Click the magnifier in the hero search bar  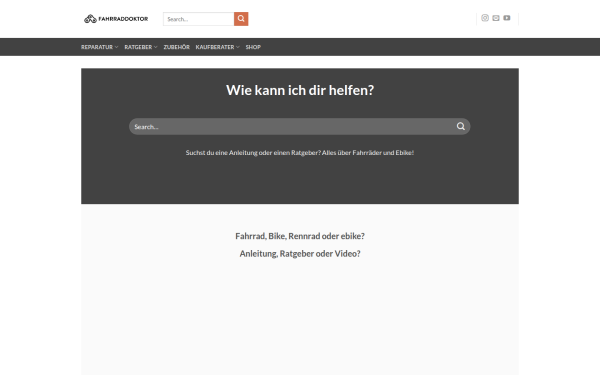click(x=461, y=126)
